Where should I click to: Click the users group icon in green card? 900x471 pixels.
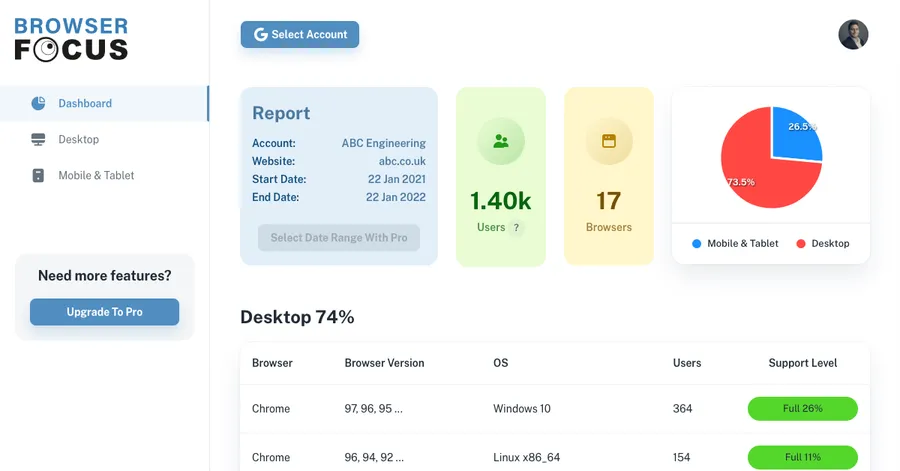coord(501,141)
